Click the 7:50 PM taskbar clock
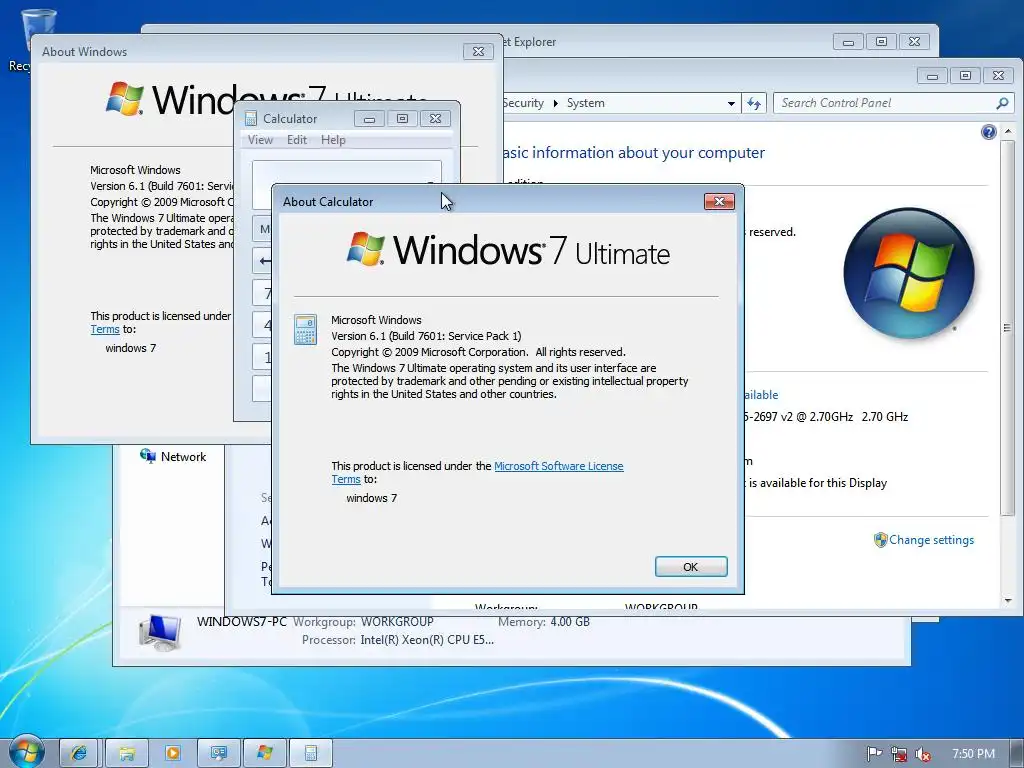 coord(973,754)
